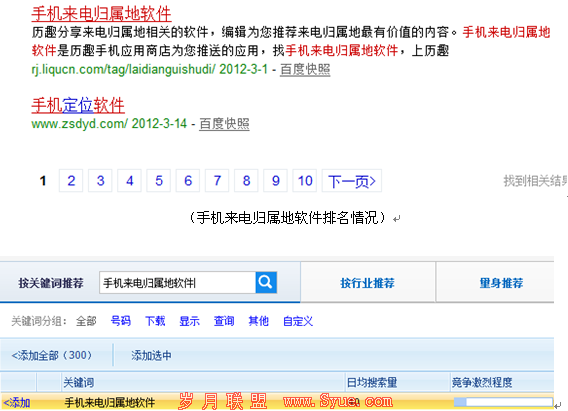Sort by the 日均搜索量 column header
This screenshot has height=411, width=568.
pos(372,382)
